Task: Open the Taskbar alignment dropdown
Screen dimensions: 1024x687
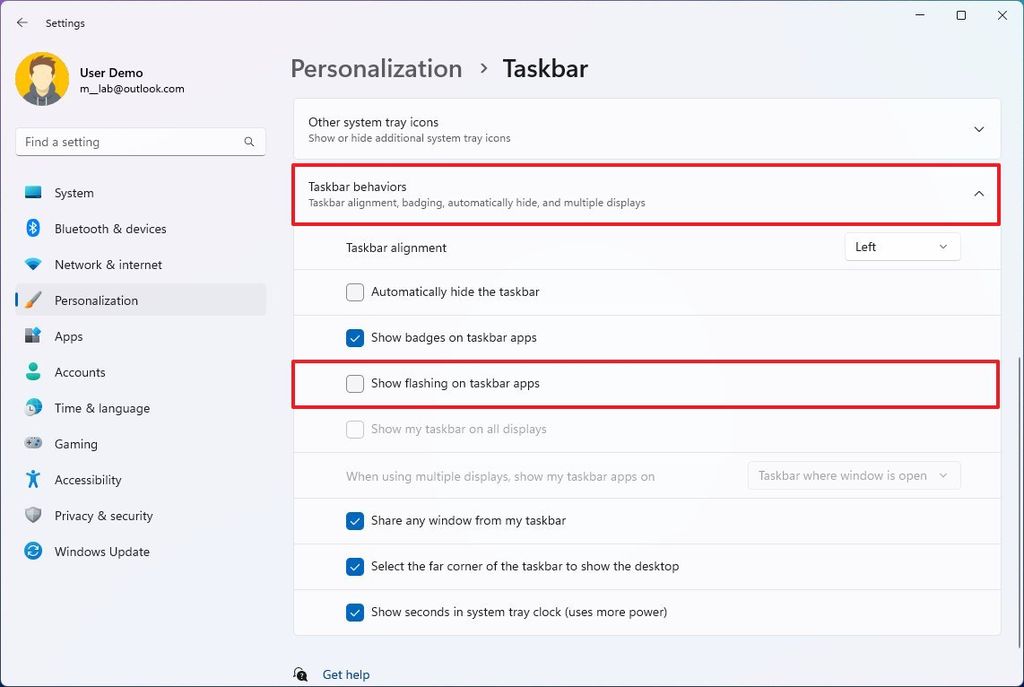Action: (x=901, y=246)
